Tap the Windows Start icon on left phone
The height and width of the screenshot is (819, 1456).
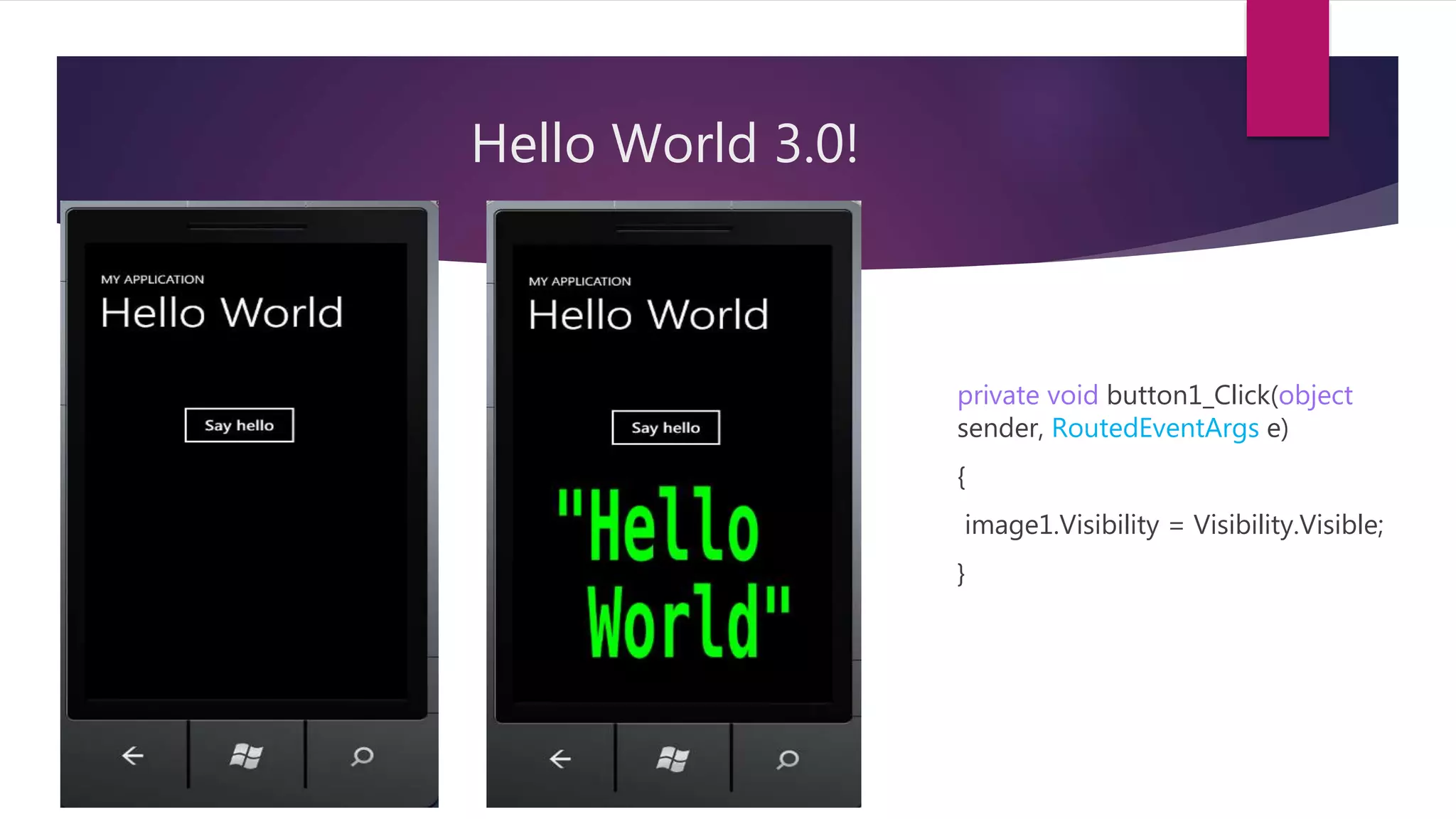pyautogui.click(x=247, y=756)
